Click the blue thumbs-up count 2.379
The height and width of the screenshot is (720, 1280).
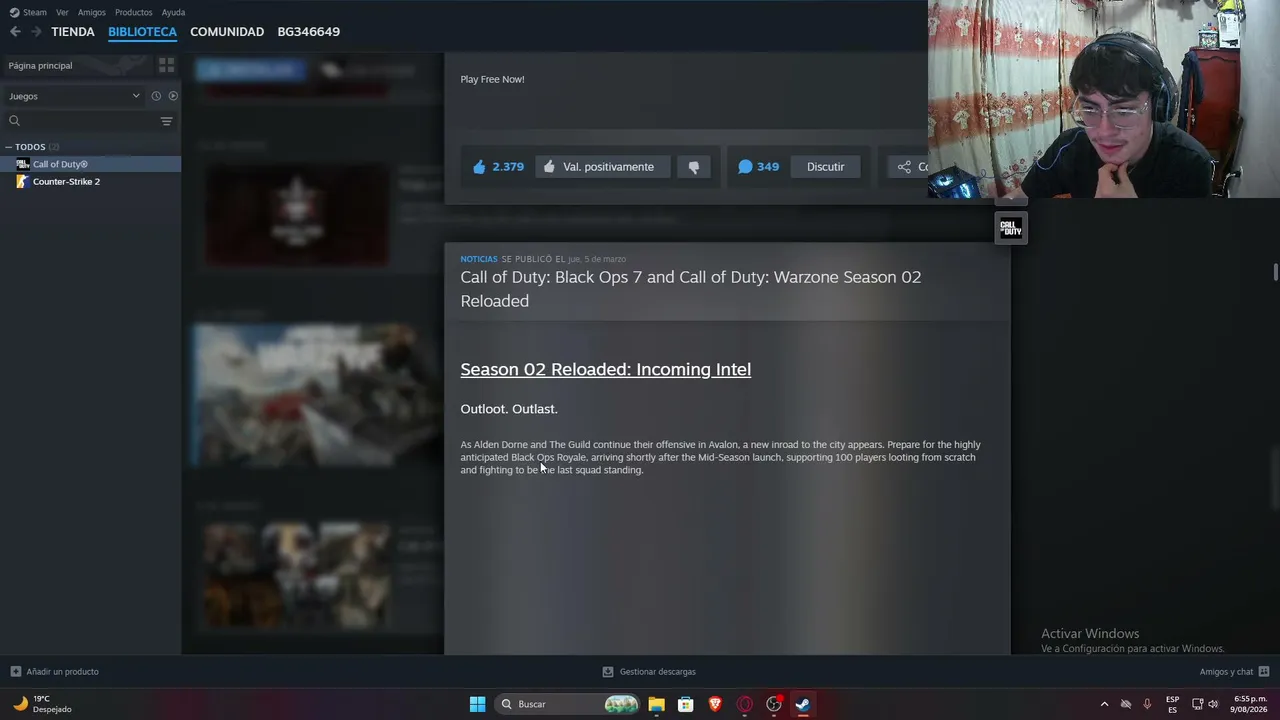click(x=498, y=167)
